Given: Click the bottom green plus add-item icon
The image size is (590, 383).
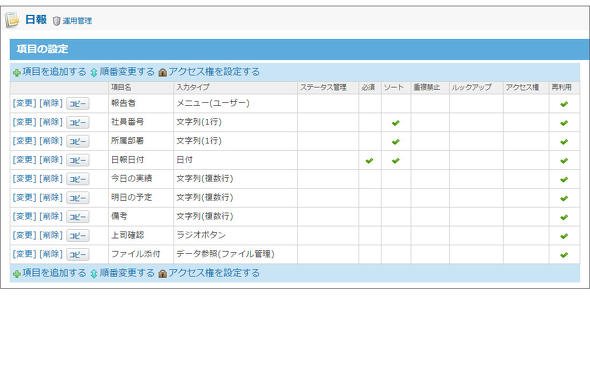Looking at the screenshot, I should click(x=17, y=274).
